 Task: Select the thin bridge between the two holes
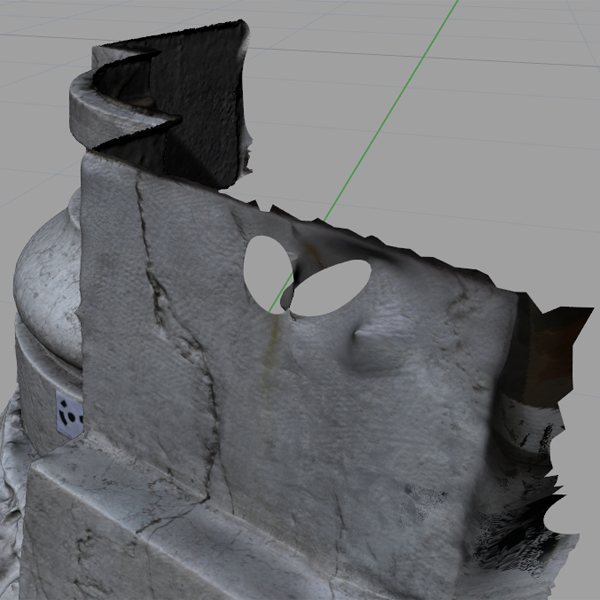tap(292, 290)
